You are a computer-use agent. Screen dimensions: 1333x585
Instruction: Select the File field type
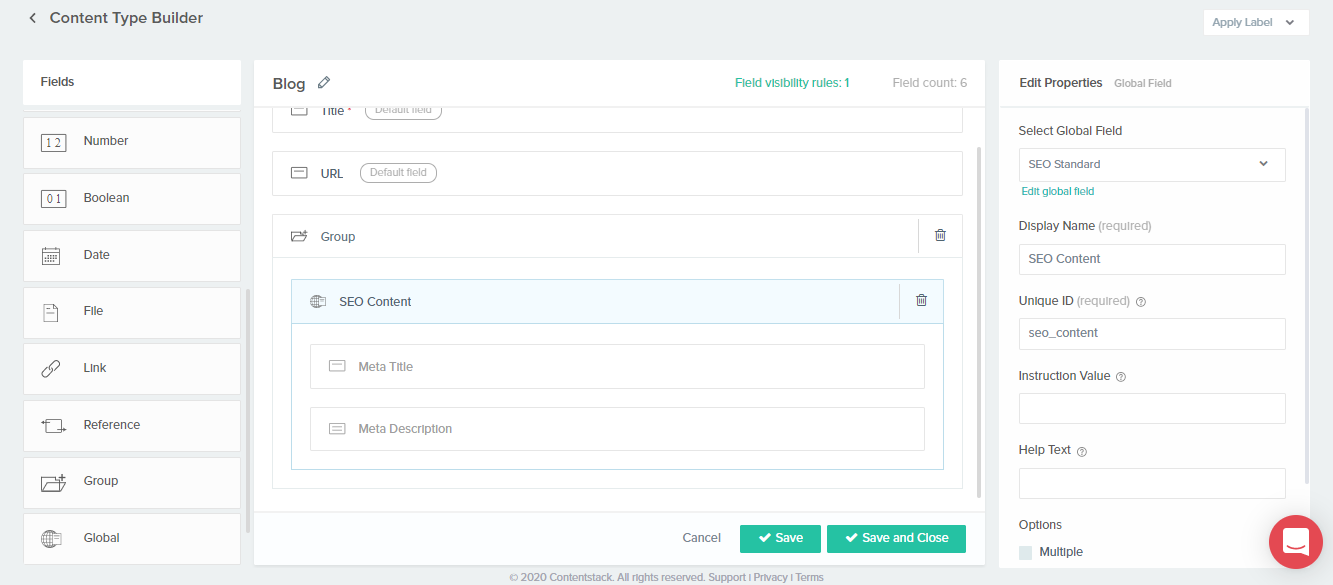[132, 312]
